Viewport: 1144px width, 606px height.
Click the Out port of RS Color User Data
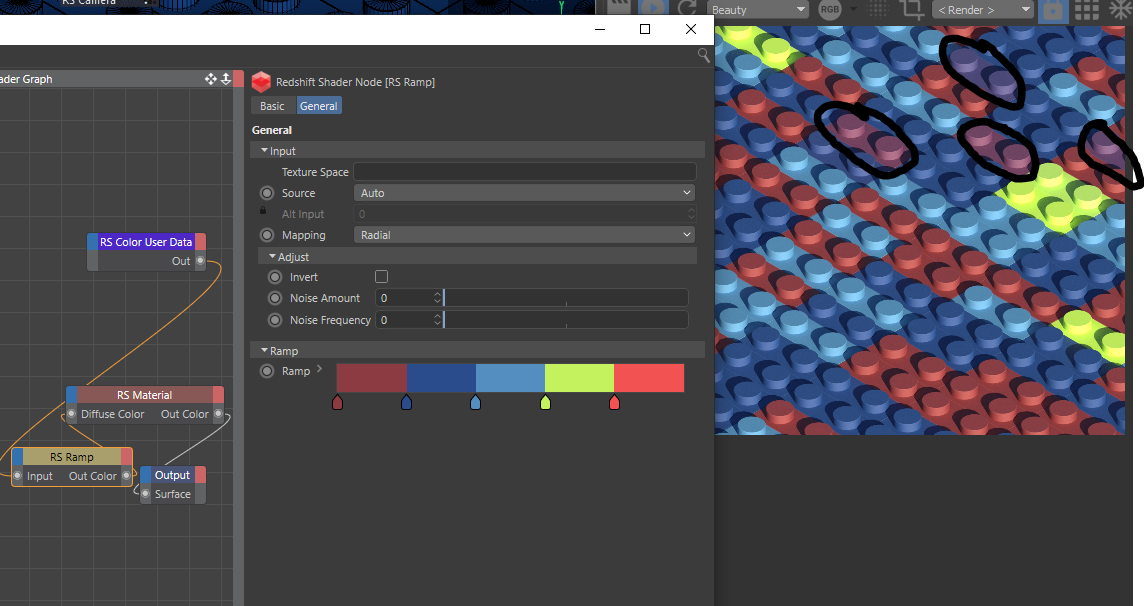pyautogui.click(x=200, y=261)
